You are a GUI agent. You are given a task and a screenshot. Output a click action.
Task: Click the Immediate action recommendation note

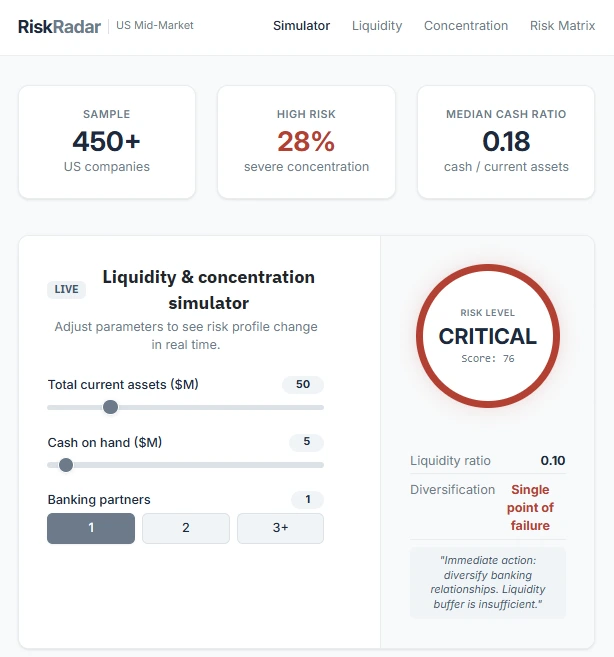point(488,582)
